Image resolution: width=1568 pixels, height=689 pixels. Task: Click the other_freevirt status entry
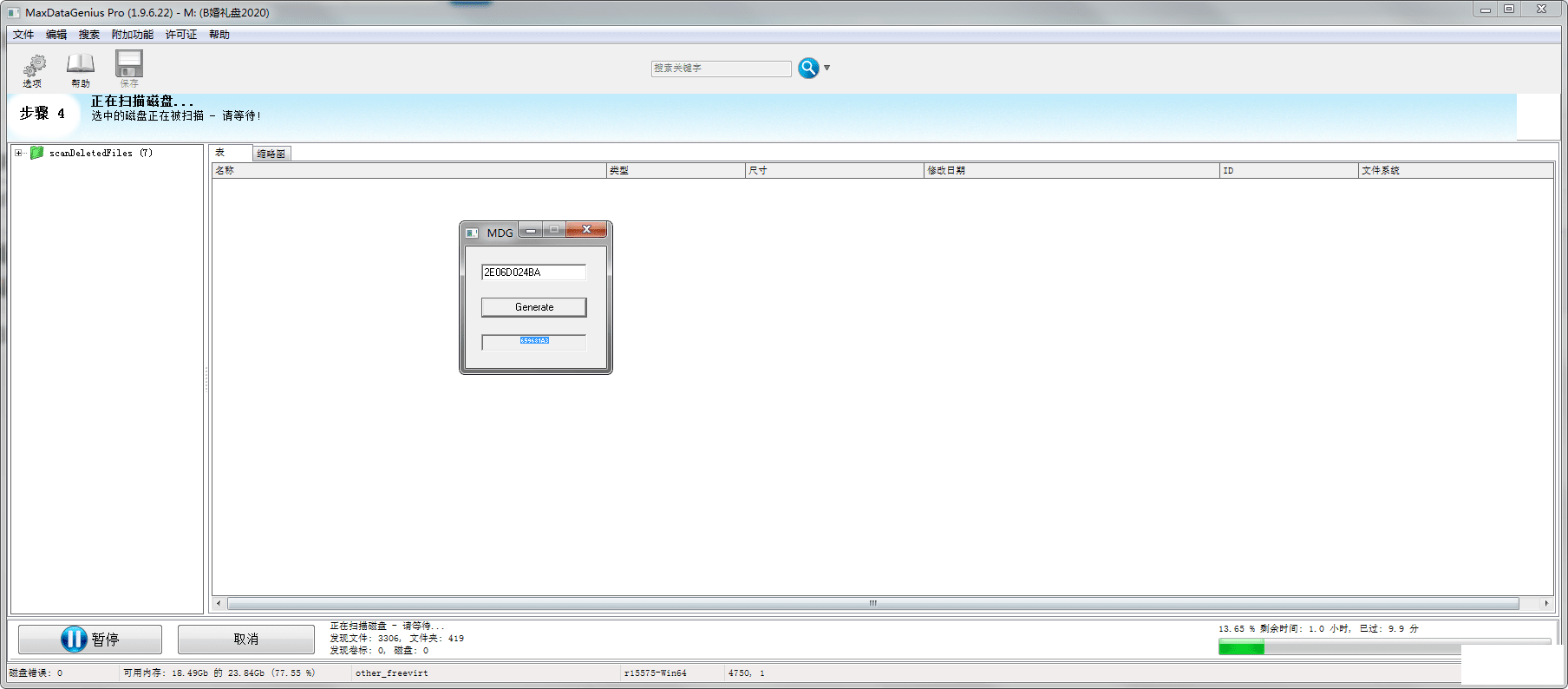coord(391,673)
